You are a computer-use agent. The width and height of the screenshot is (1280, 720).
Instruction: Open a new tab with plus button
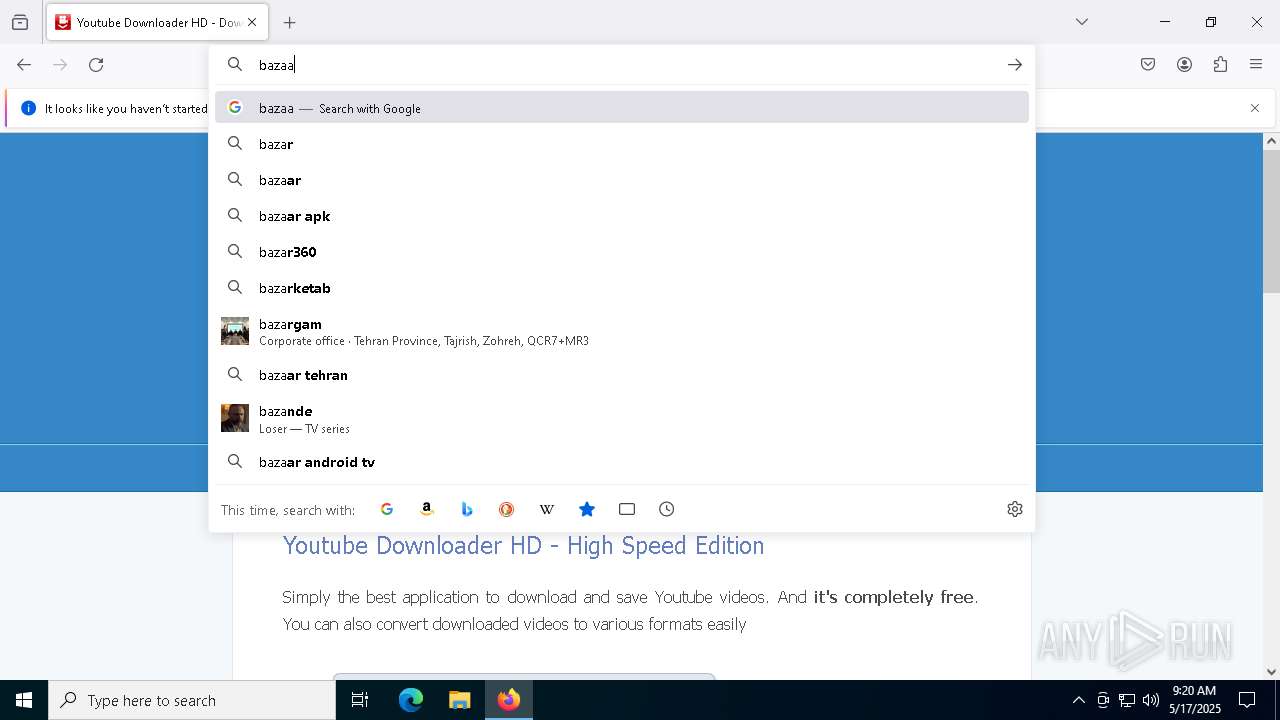click(x=290, y=22)
